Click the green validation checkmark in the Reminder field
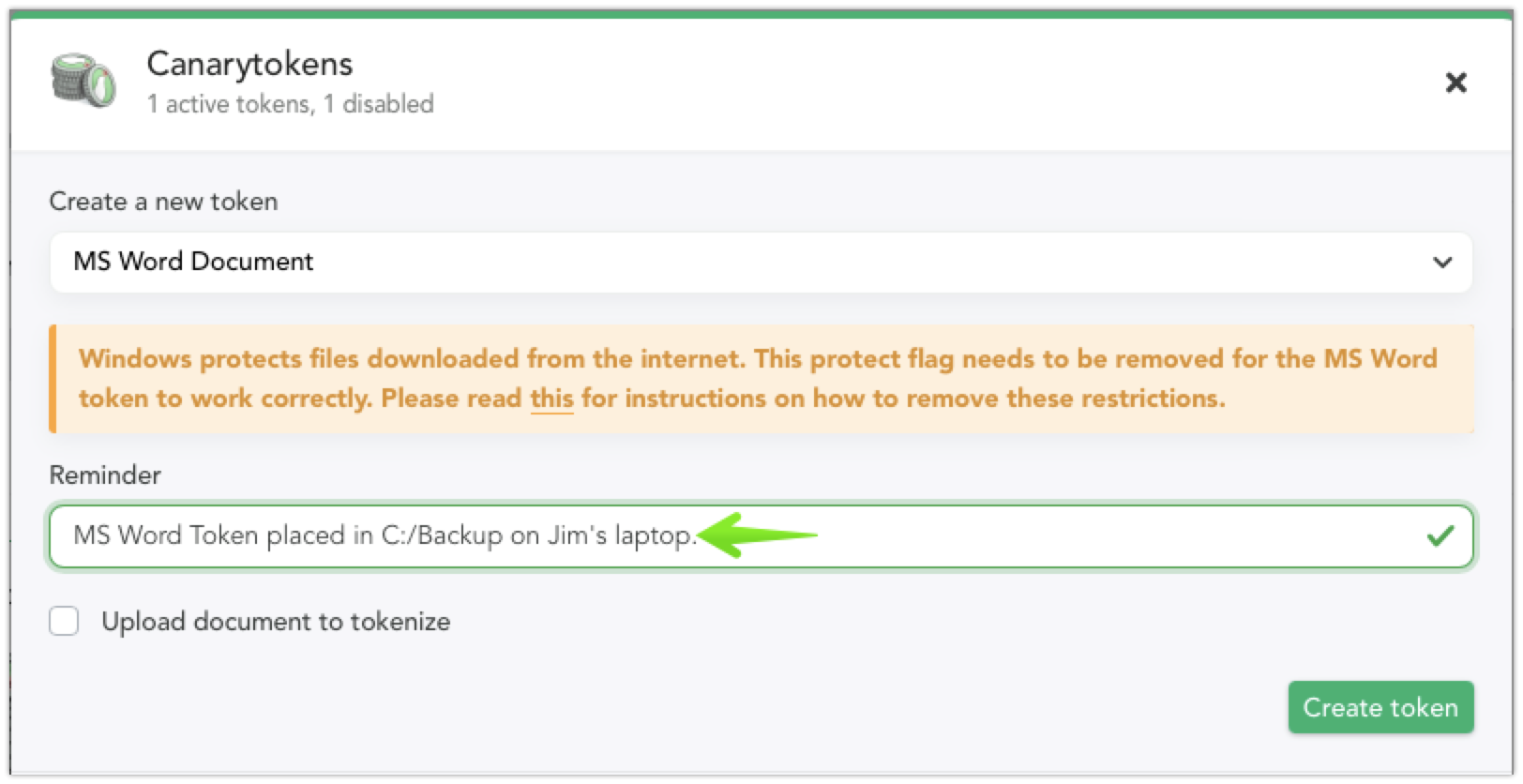The height and width of the screenshot is (784, 1523). pos(1440,536)
